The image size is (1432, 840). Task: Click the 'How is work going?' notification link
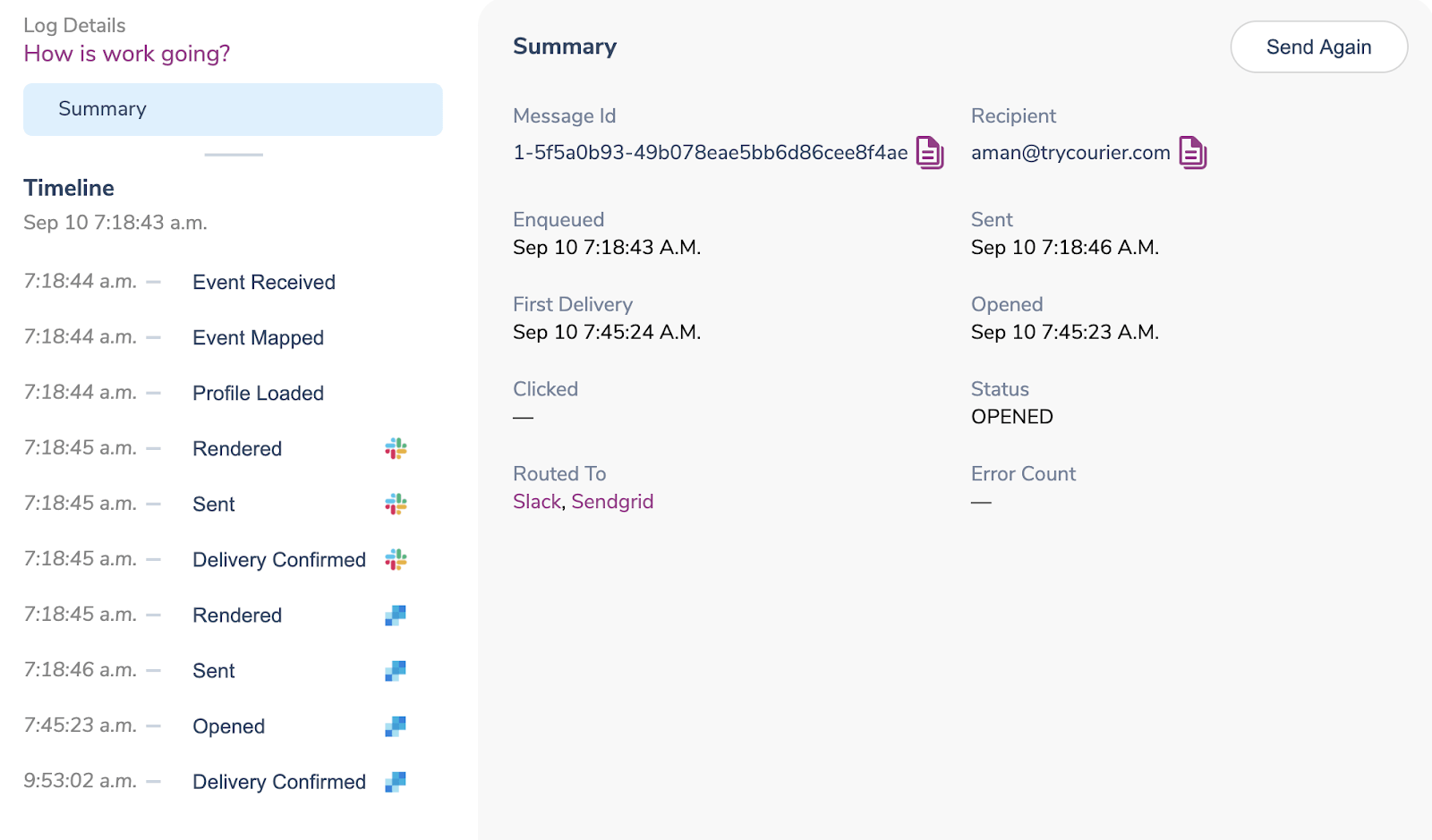(127, 54)
